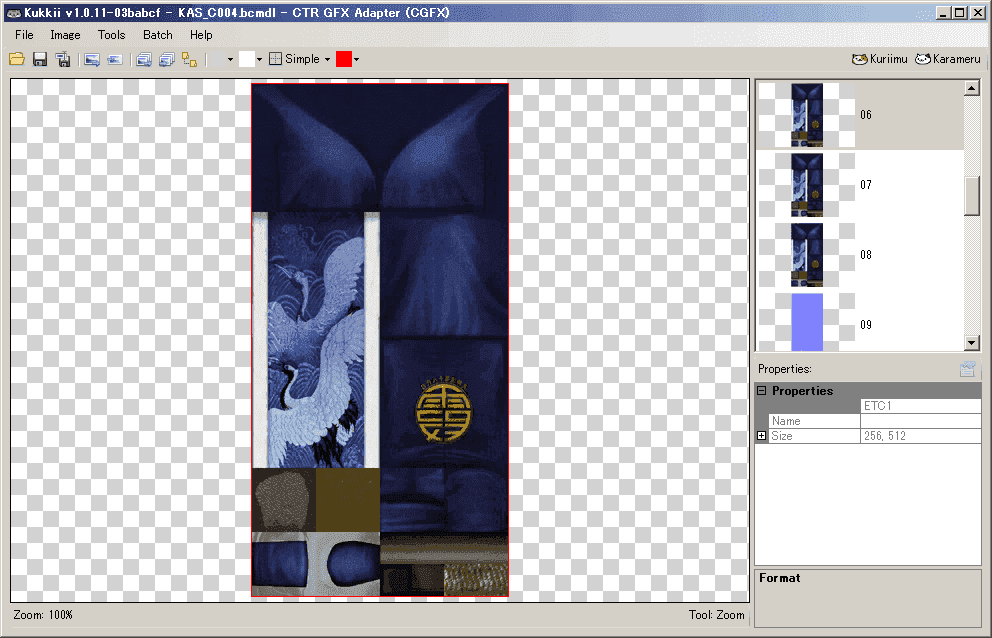Click the white grid color swatch

(247, 59)
